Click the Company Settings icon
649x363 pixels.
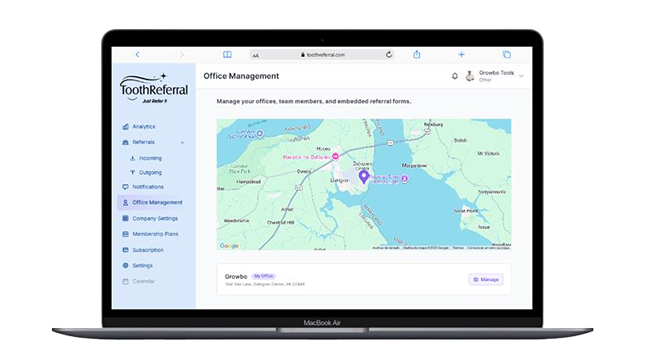point(125,219)
